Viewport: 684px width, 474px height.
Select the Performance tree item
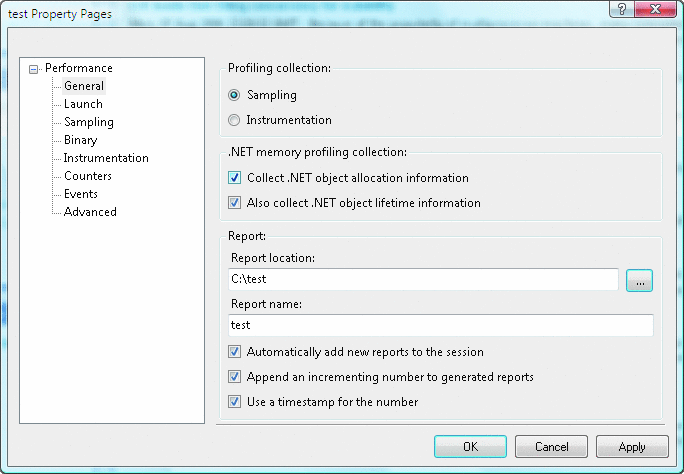pyautogui.click(x=79, y=68)
